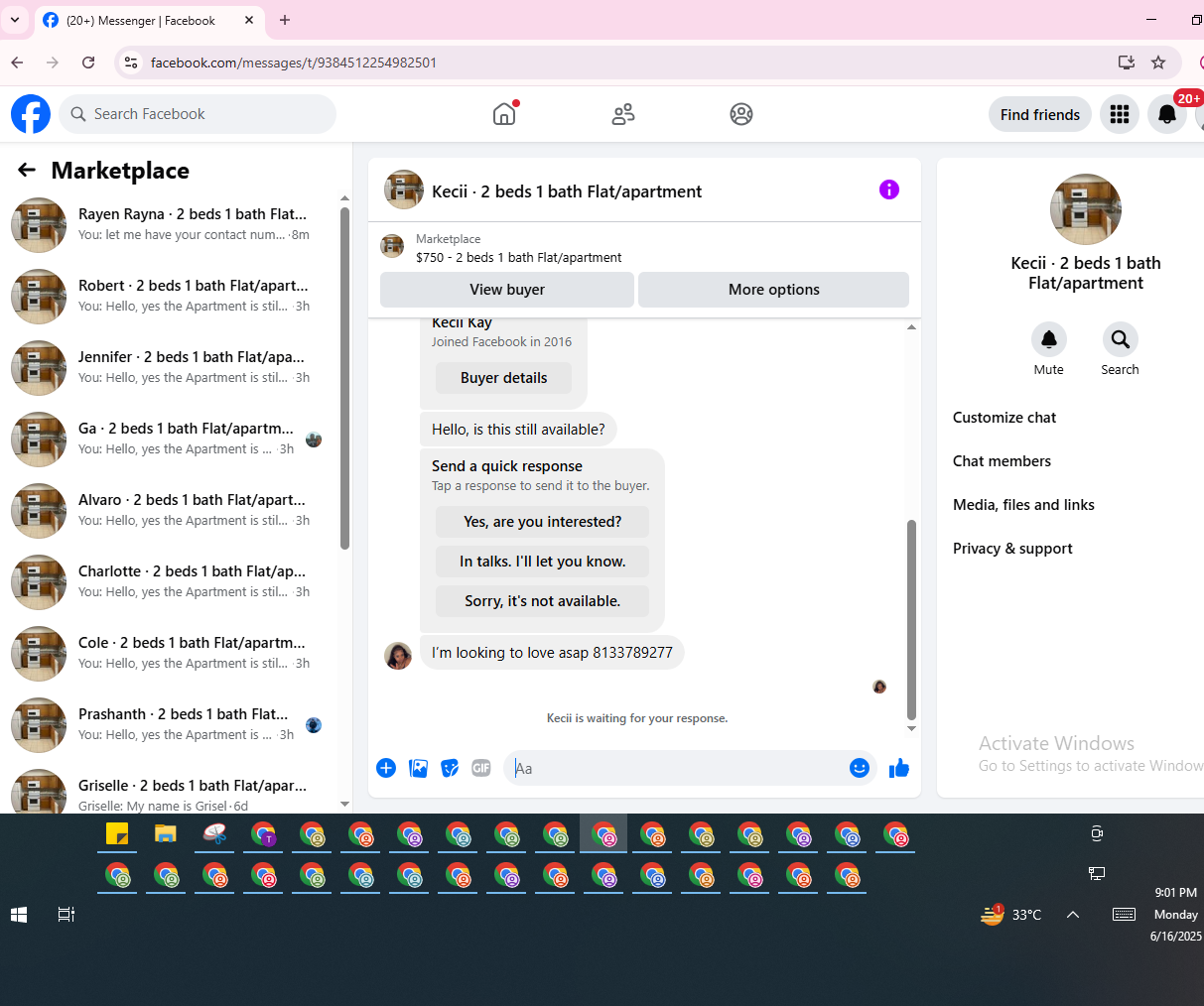Reload the page in browser toolbar

click(88, 63)
